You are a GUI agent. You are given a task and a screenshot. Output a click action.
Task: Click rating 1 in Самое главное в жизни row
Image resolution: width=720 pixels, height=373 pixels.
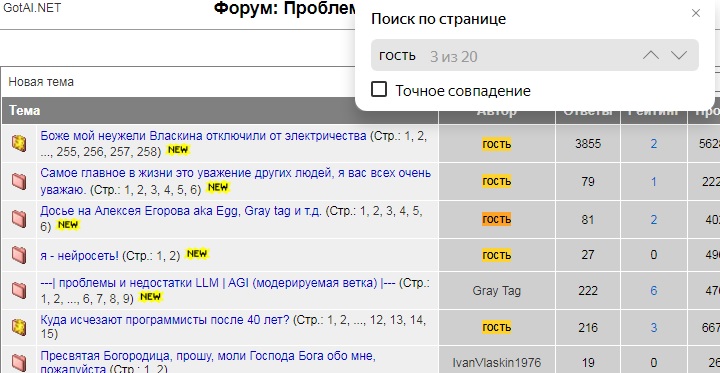(653, 181)
